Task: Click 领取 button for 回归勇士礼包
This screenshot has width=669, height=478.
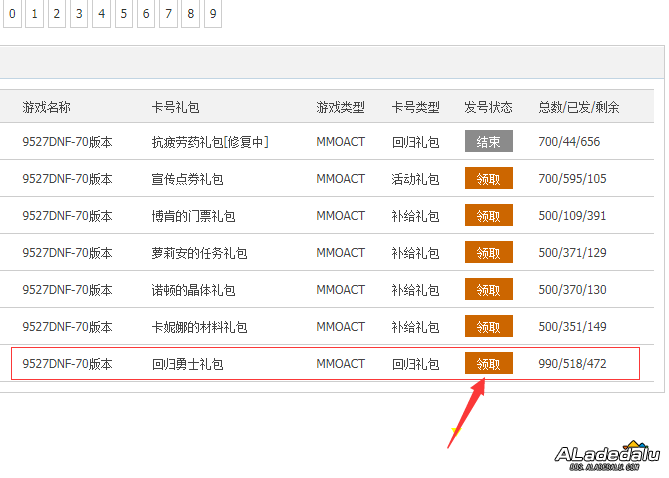Action: (488, 363)
